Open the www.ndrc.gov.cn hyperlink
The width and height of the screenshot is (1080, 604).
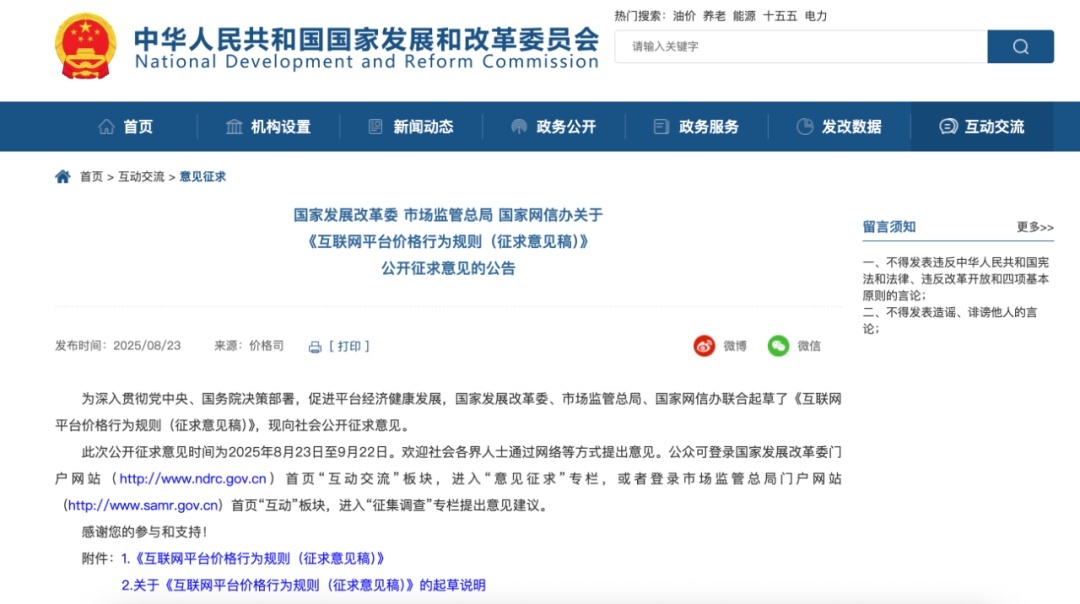pos(193,479)
